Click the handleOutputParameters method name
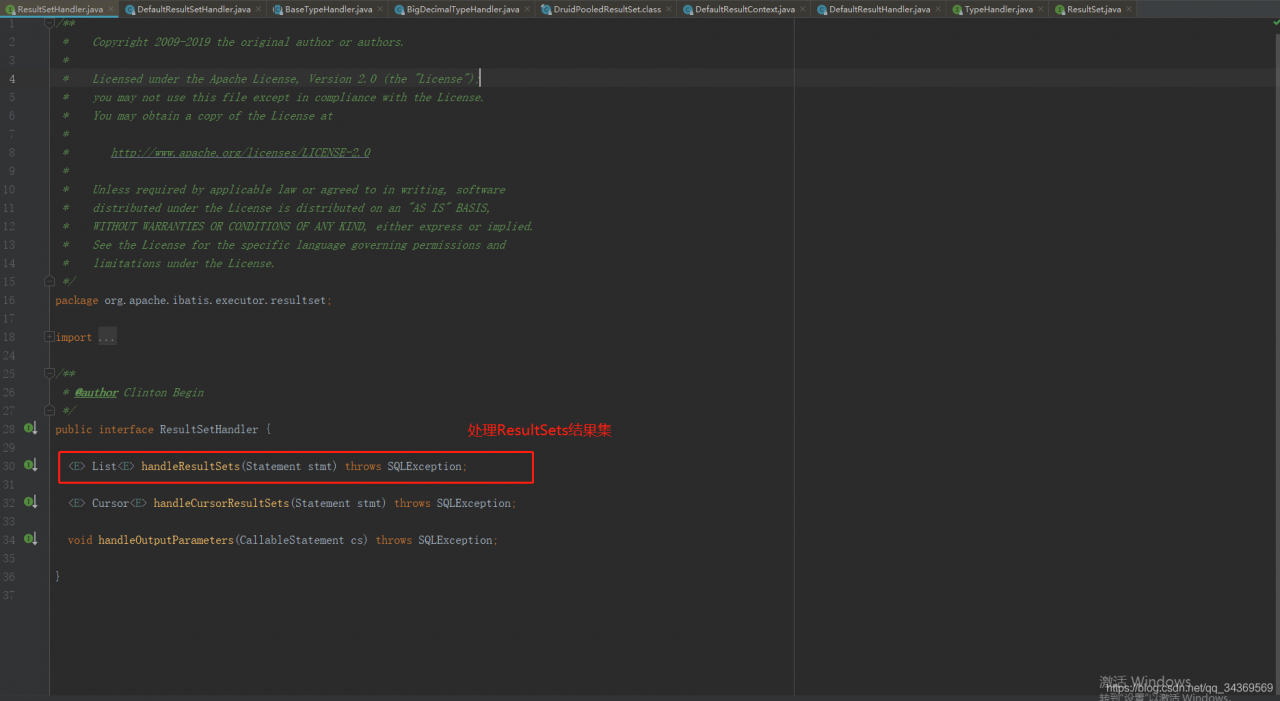This screenshot has width=1280, height=701. [166, 540]
